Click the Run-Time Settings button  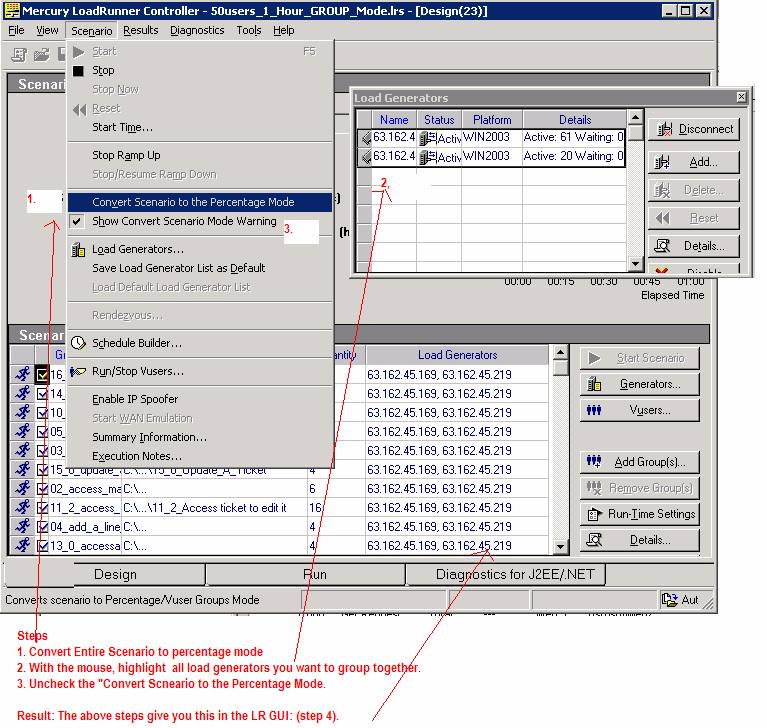(640, 514)
